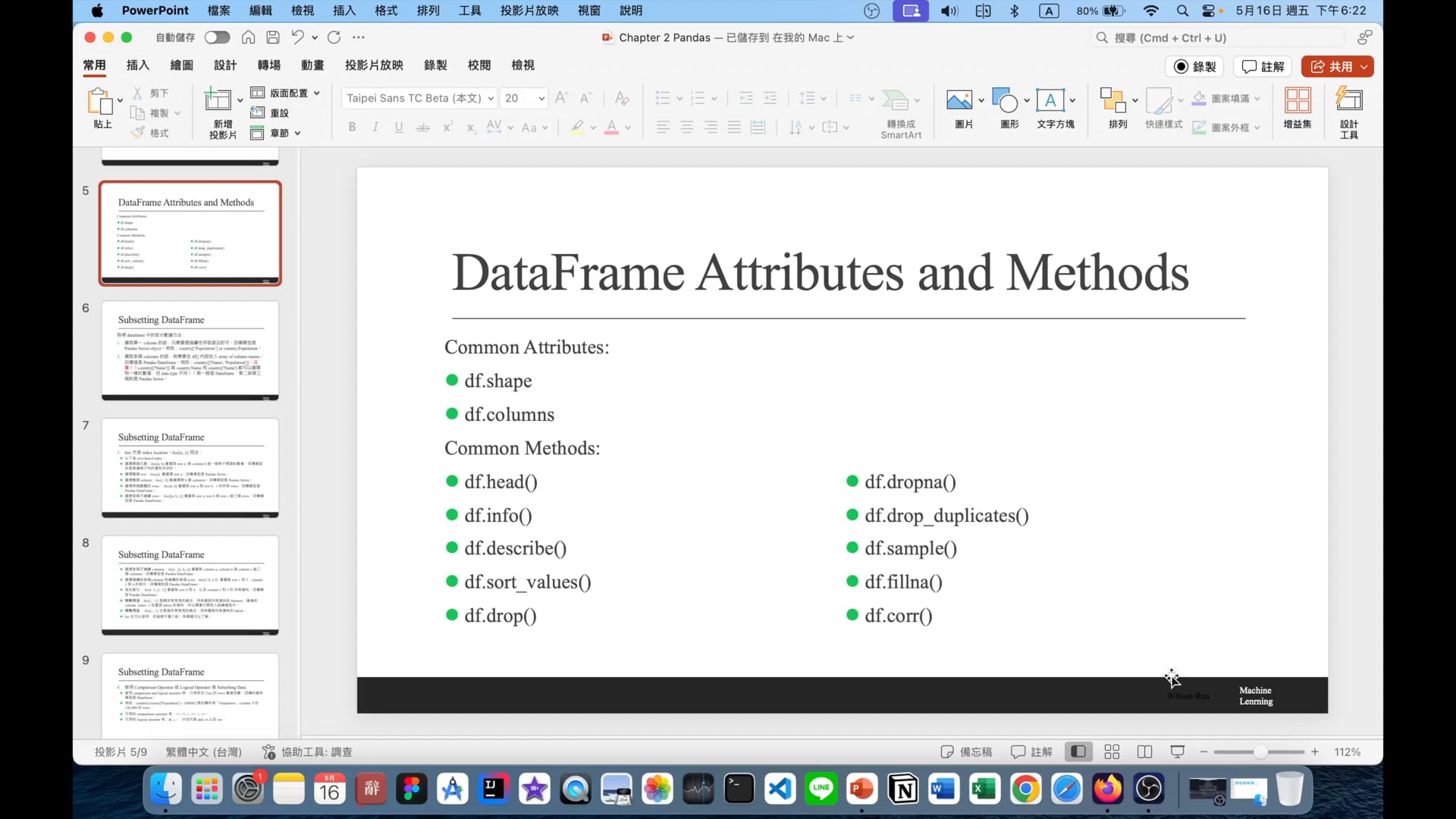
Task: Click the Share button
Action: coord(1332,67)
